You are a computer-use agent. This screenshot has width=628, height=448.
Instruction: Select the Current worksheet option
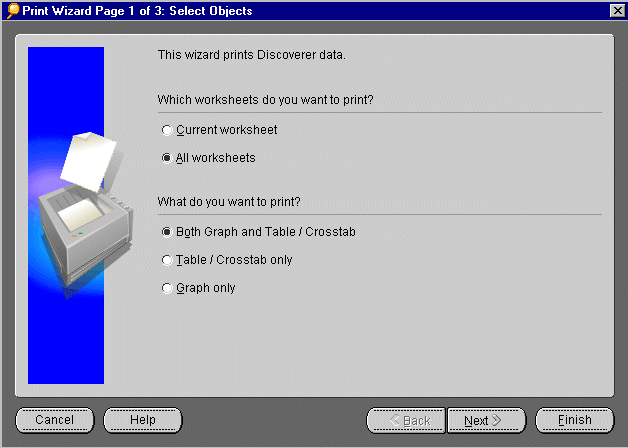coord(167,130)
